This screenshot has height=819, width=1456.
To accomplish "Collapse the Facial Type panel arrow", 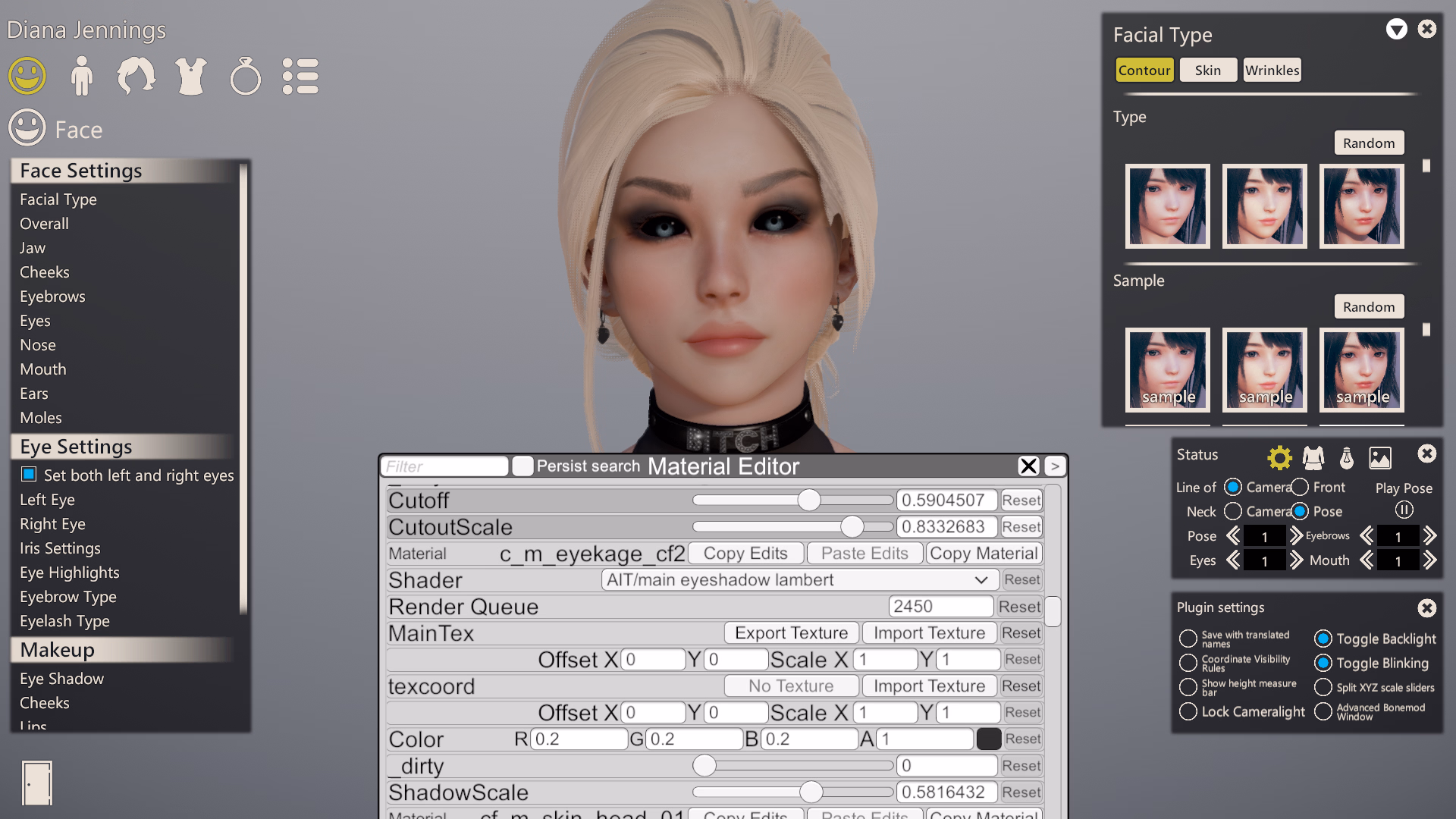I will point(1396,30).
